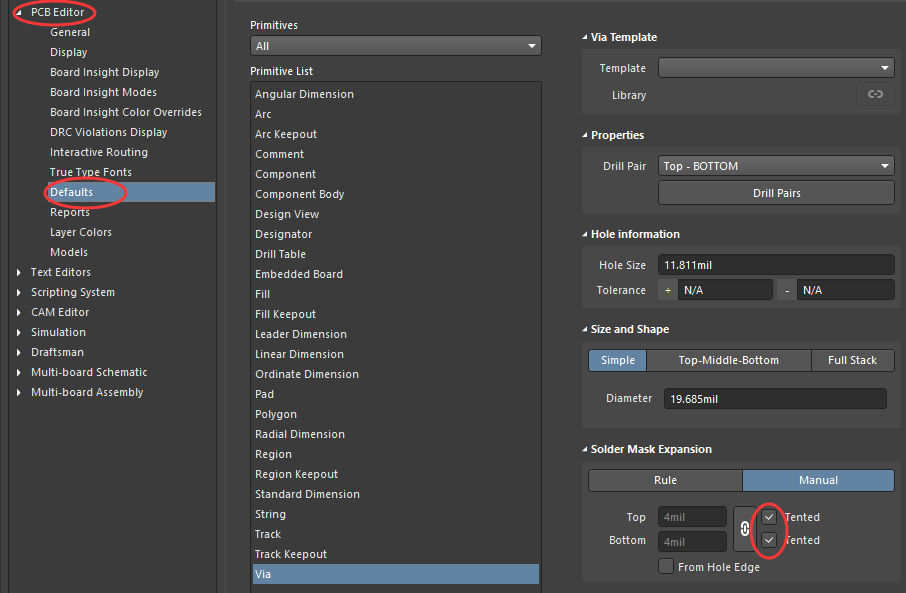Open the Via Template dropdown

coord(776,68)
